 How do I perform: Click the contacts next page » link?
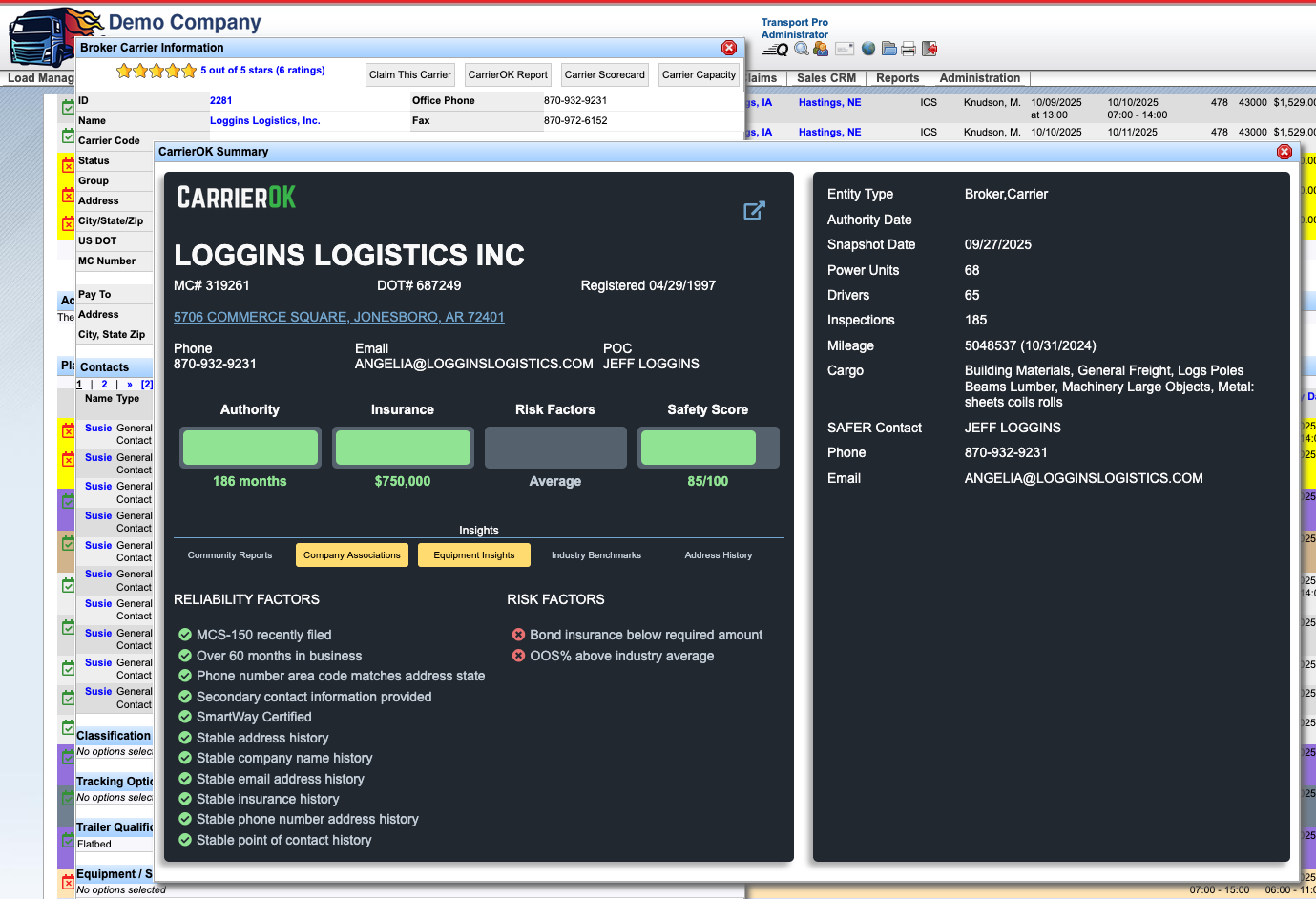[x=130, y=384]
